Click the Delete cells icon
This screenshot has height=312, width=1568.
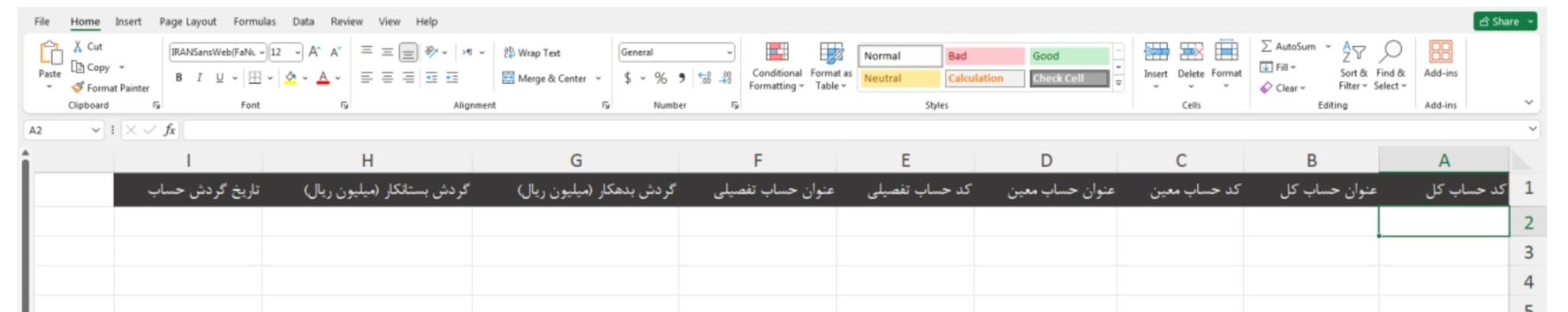1191,52
